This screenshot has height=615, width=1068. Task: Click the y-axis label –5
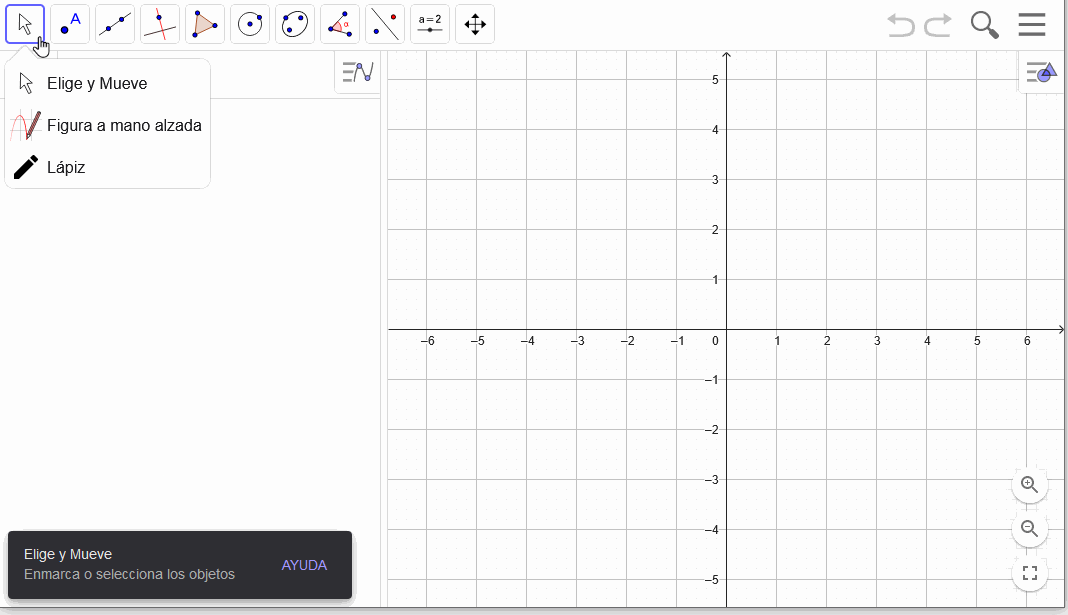click(x=712, y=580)
